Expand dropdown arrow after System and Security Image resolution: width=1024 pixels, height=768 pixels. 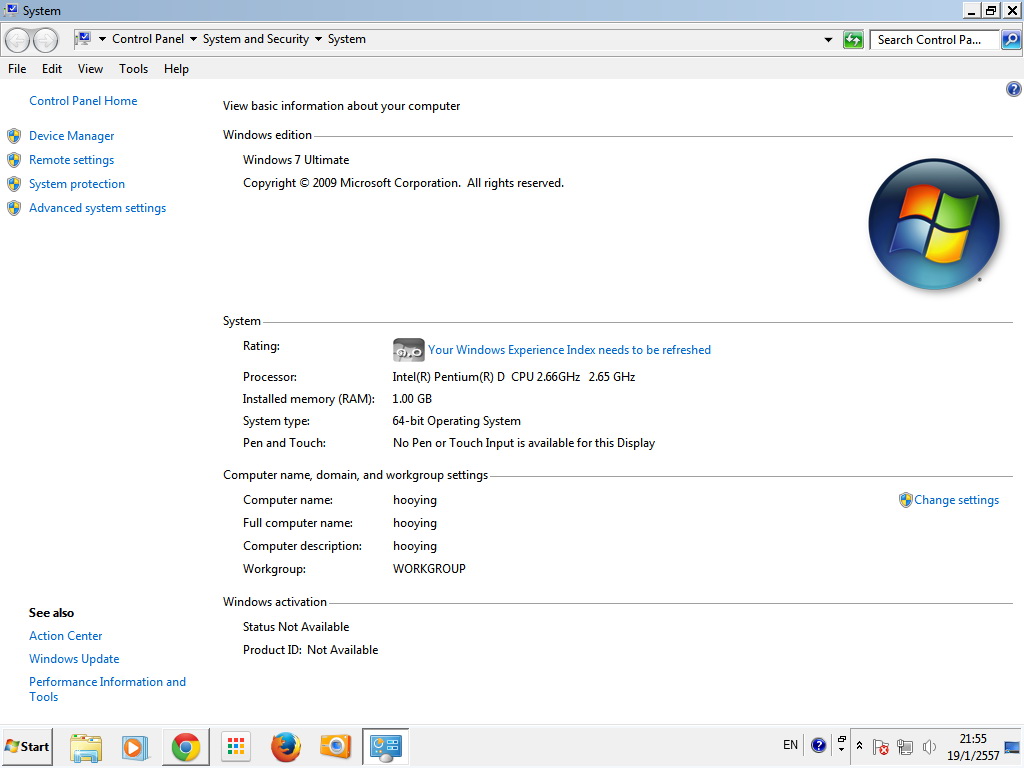pos(319,39)
